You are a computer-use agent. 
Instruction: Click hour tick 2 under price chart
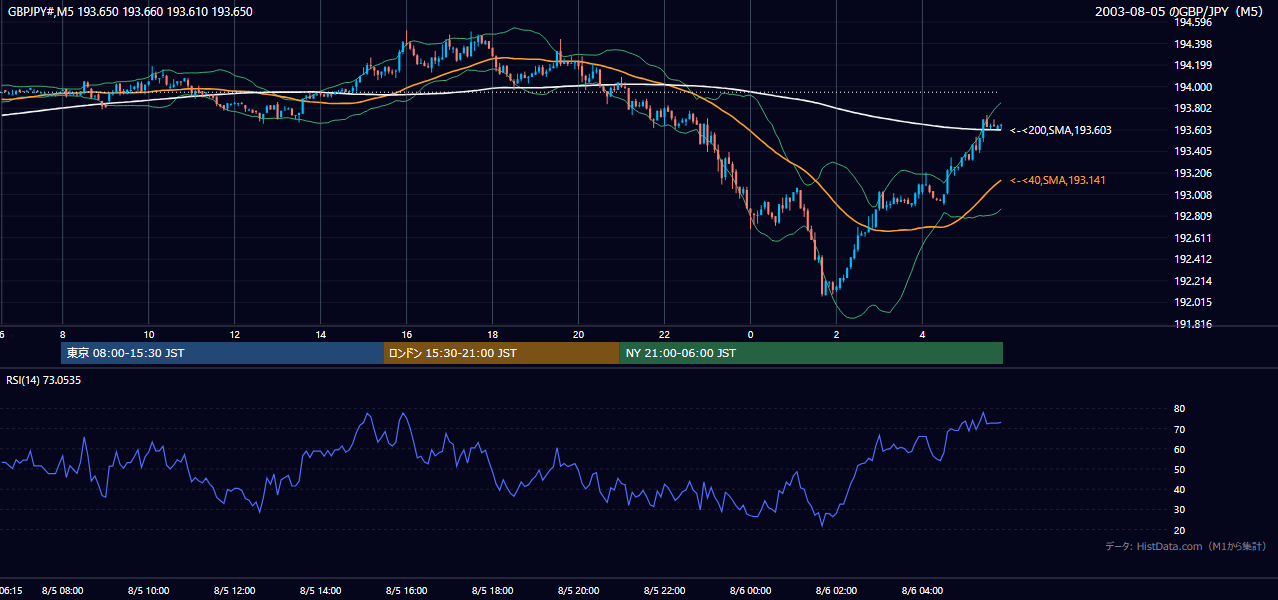[x=836, y=334]
